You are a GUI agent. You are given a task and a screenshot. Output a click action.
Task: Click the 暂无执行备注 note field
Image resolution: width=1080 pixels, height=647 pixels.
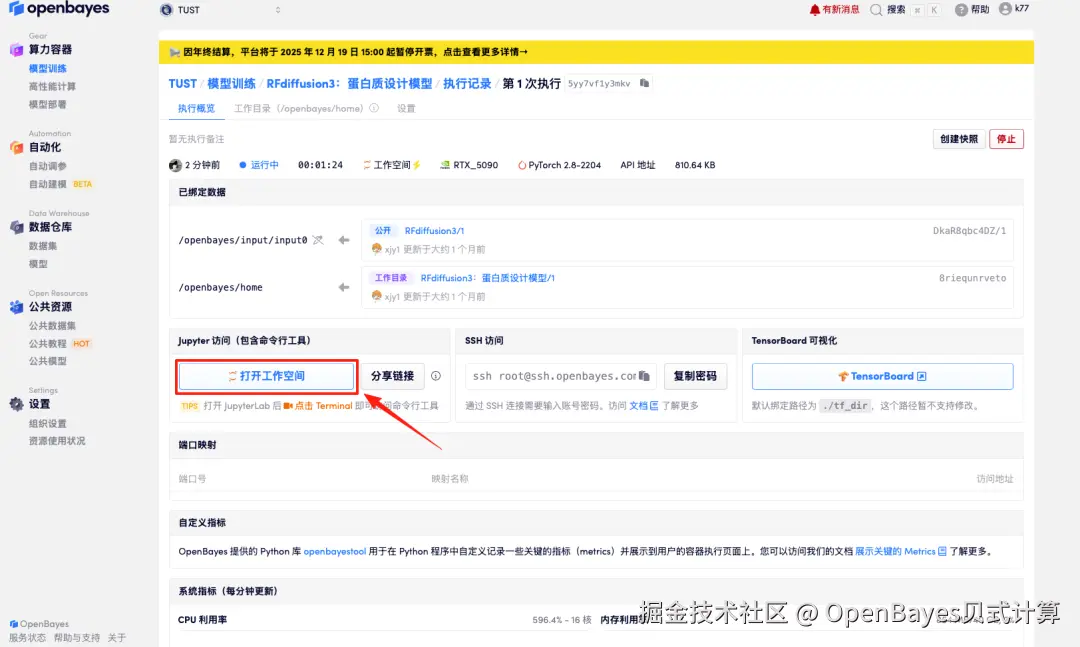tap(197, 139)
